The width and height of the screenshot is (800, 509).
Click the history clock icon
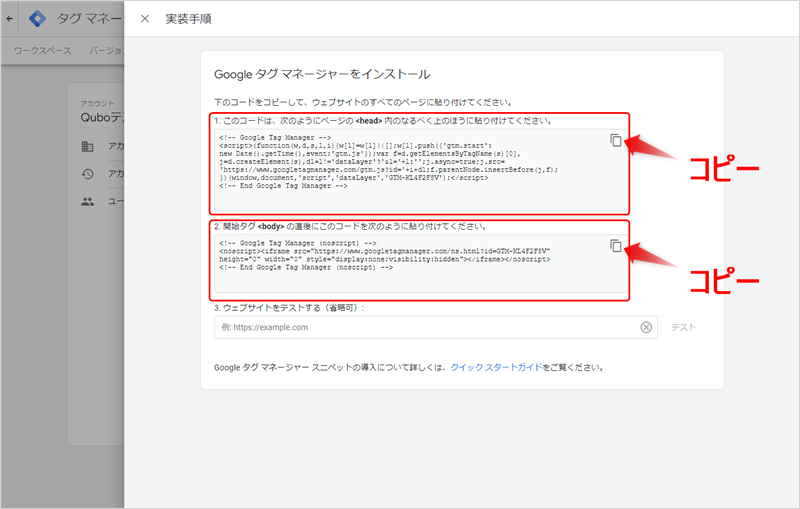coord(88,174)
